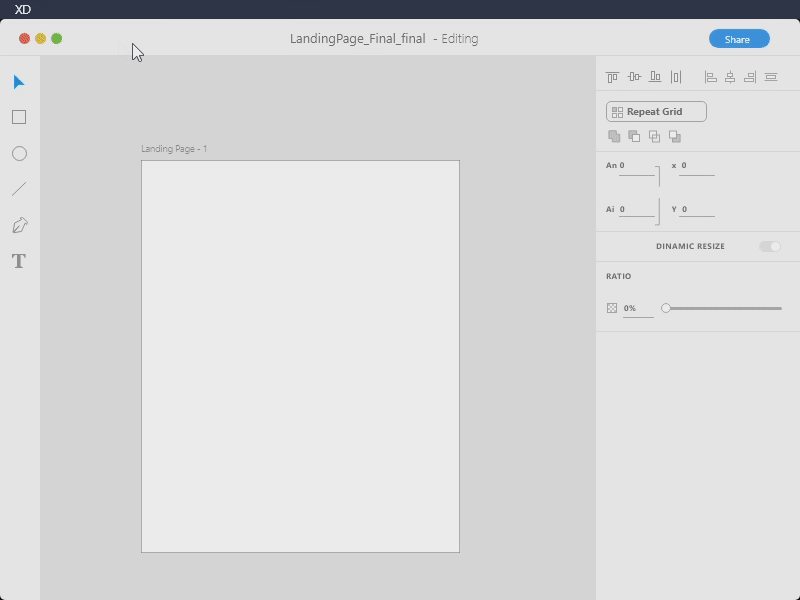Switch to the Text tool
800x600 pixels.
coord(18,260)
